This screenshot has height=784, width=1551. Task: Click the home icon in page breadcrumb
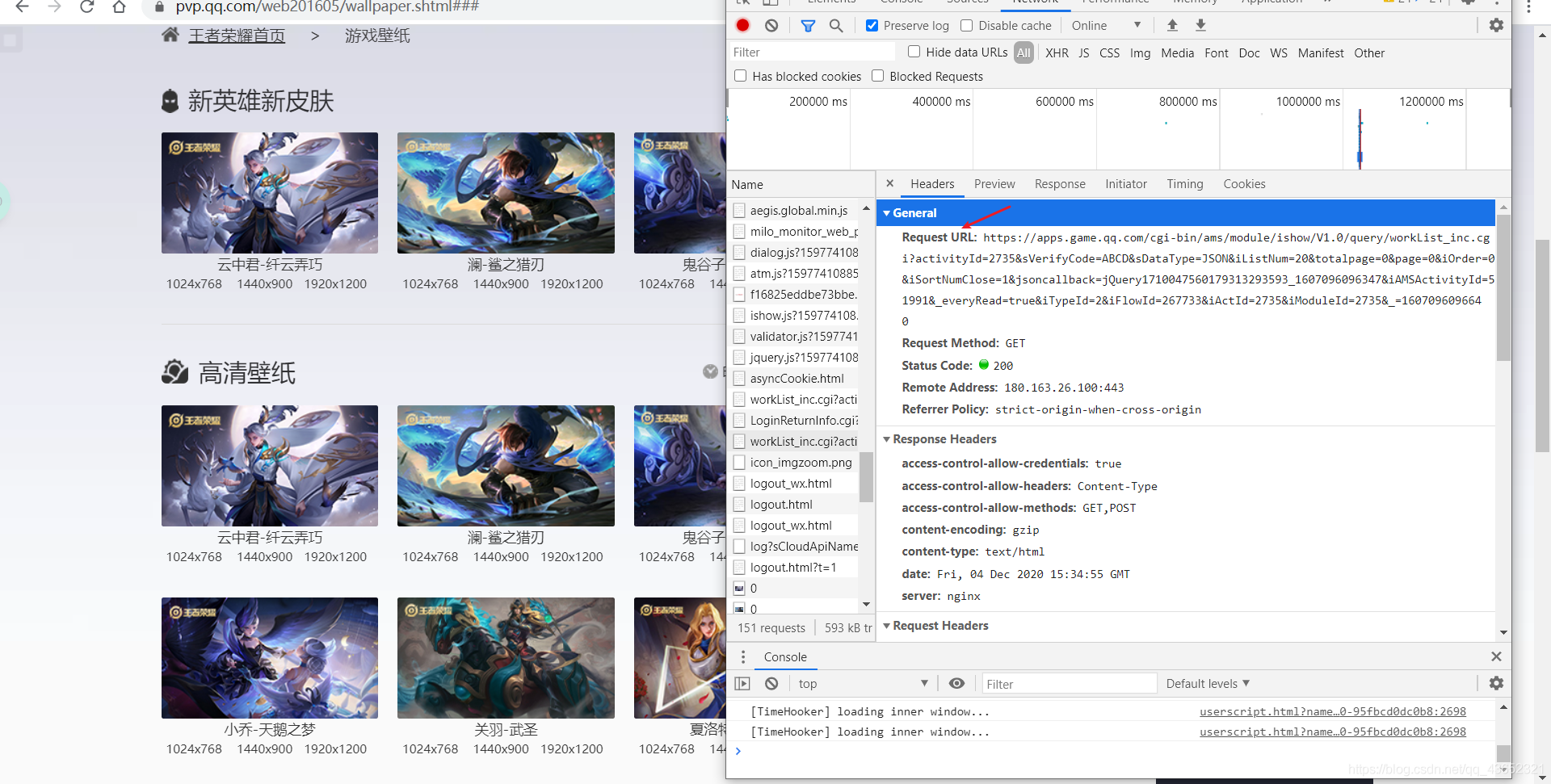point(170,35)
